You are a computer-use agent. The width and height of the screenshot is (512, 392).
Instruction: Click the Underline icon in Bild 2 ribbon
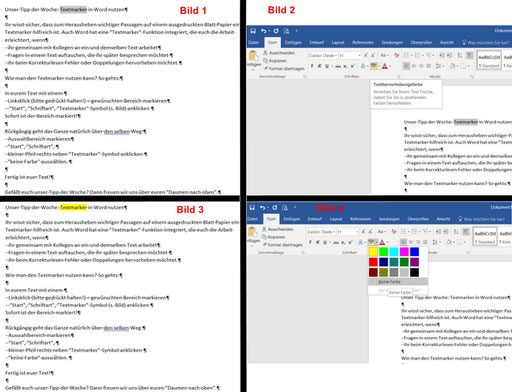point(327,66)
